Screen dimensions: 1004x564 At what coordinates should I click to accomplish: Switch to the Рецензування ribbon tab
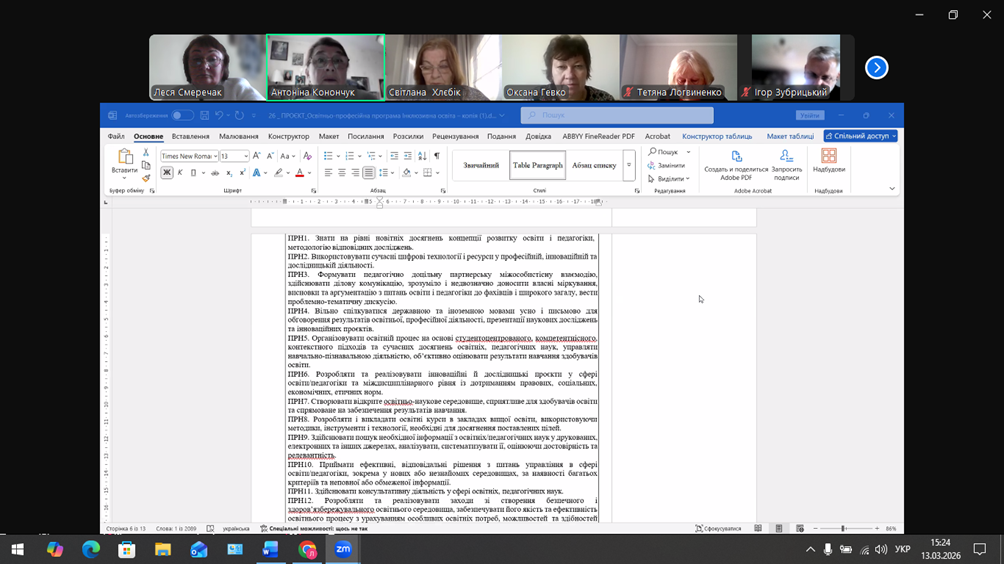(x=455, y=136)
